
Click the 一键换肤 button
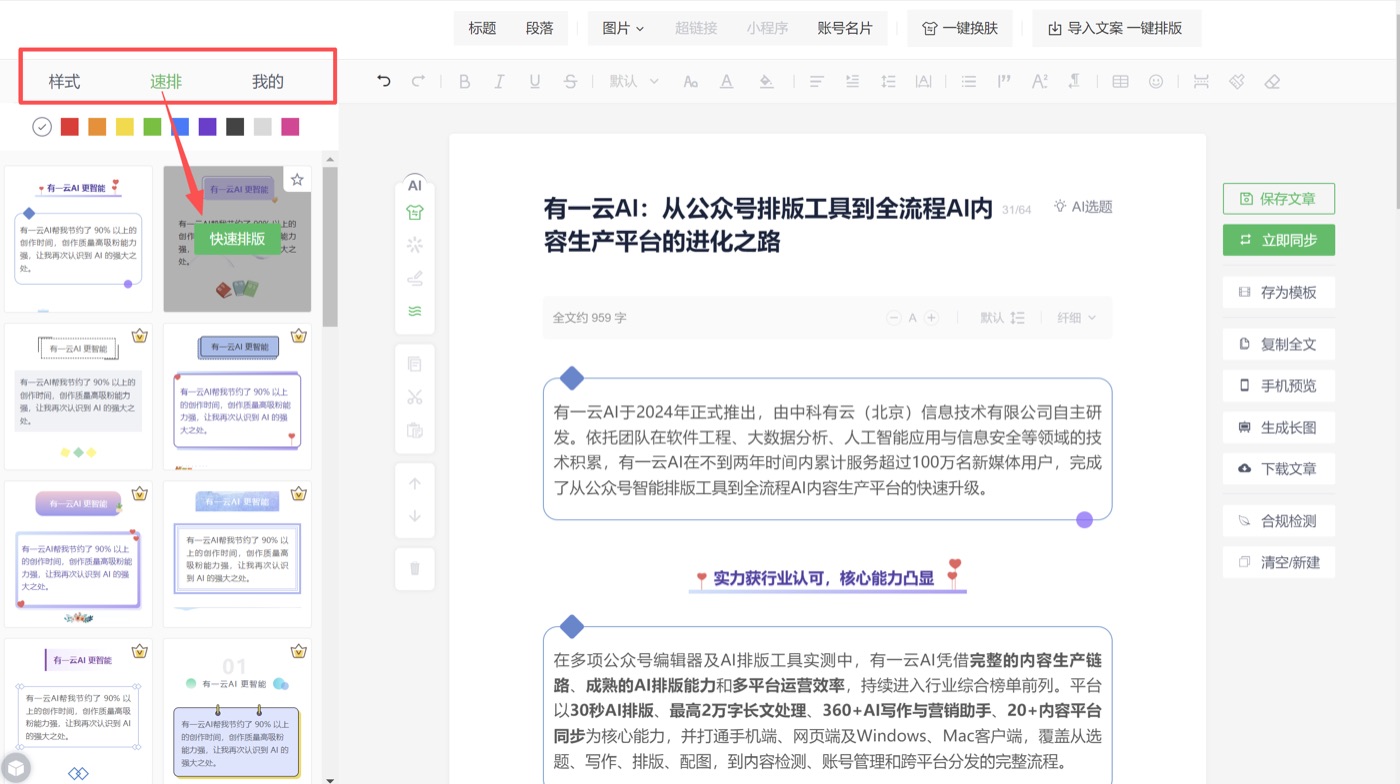pyautogui.click(x=960, y=29)
